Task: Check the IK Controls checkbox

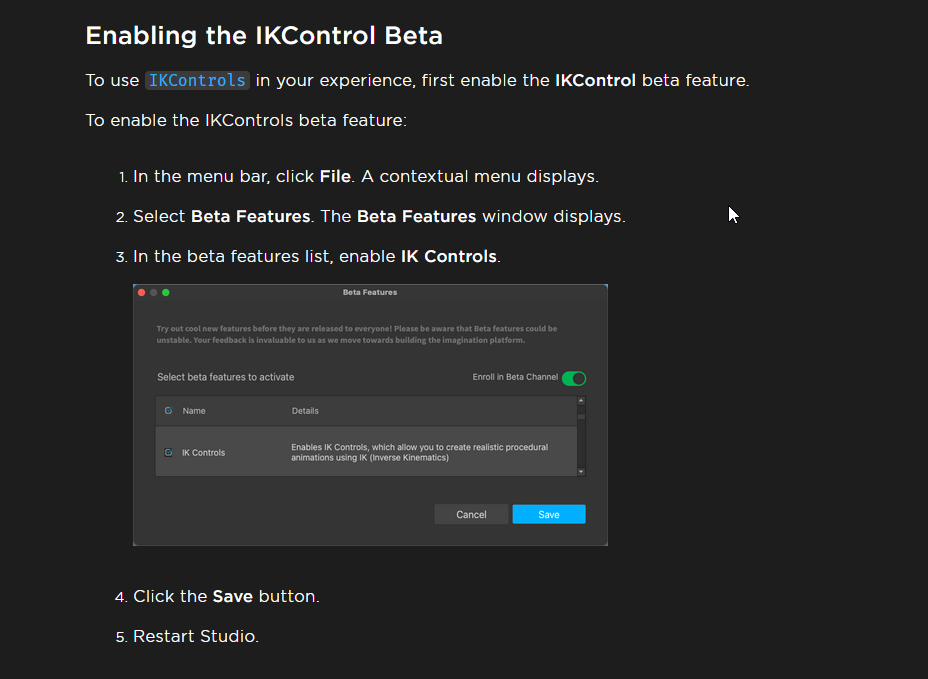Action: click(x=169, y=452)
